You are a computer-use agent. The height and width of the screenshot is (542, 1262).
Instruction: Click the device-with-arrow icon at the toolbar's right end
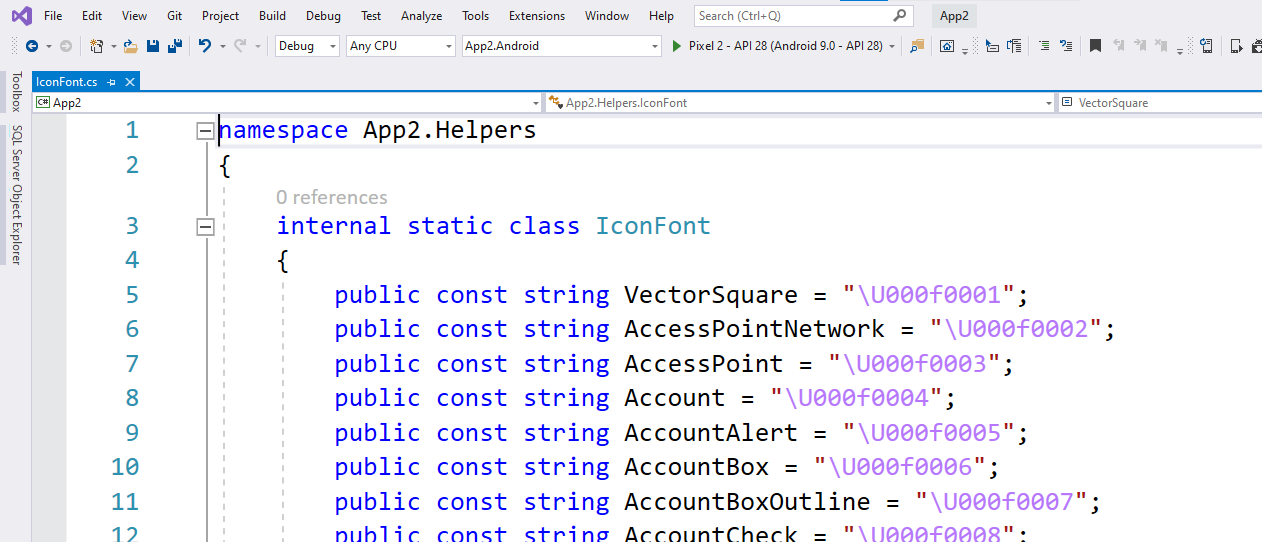click(1236, 46)
